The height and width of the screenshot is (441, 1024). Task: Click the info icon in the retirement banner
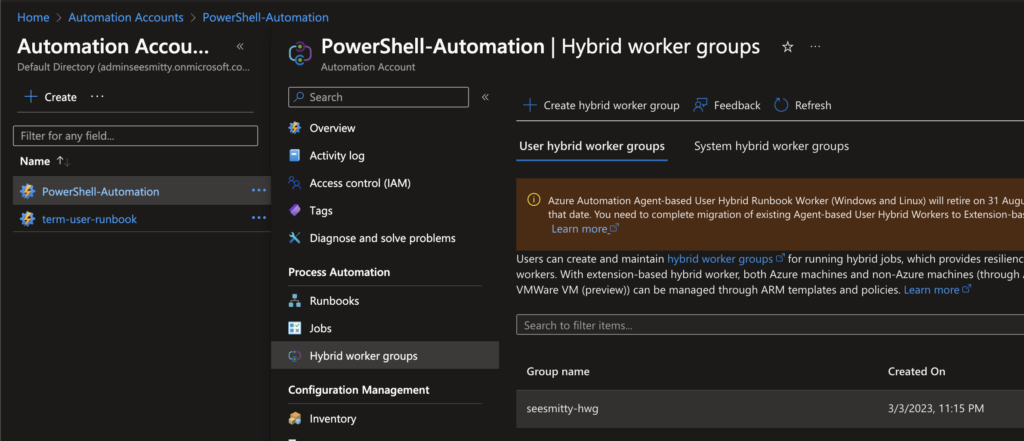pos(534,199)
